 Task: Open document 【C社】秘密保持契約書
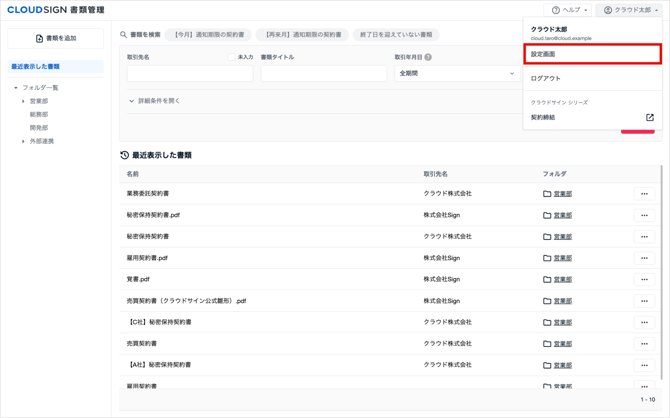tap(159, 322)
